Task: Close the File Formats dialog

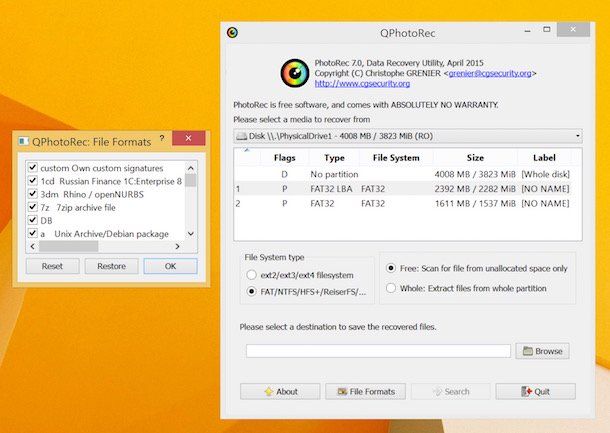Action: pyautogui.click(x=187, y=140)
